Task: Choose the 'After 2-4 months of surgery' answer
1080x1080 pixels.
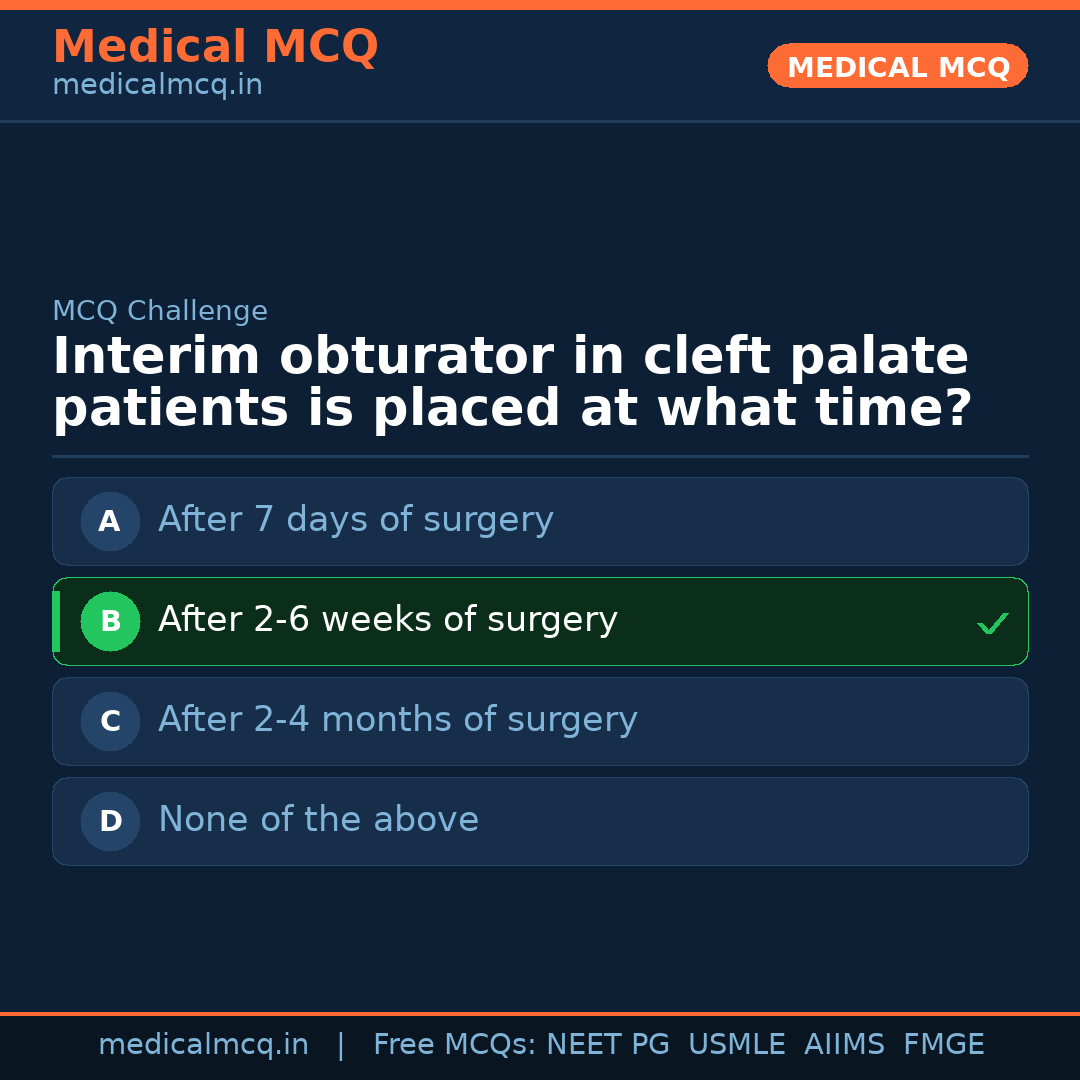Action: [397, 720]
